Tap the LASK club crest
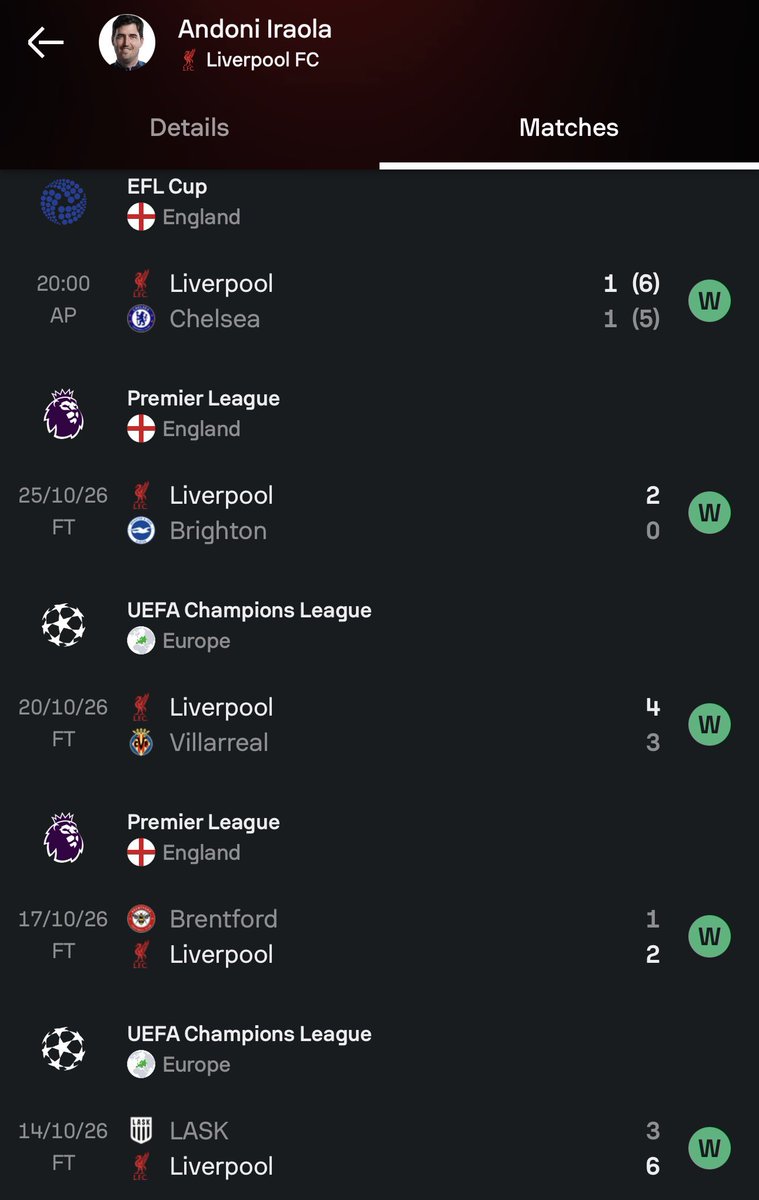Screen dimensions: 759x1200 click(x=141, y=1131)
